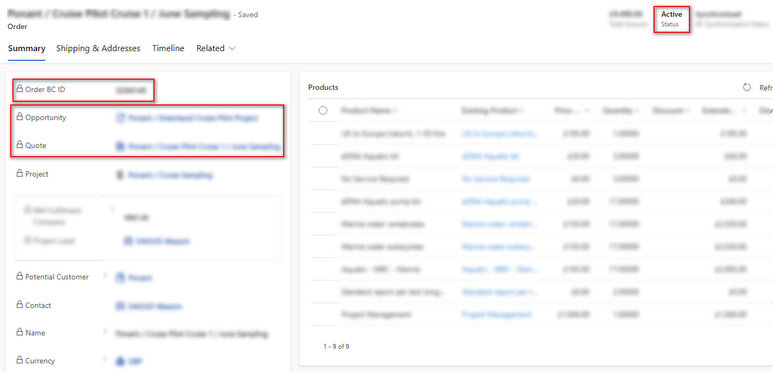Open the linked Quote record
Screen dimensions: 773x372
click(x=204, y=146)
